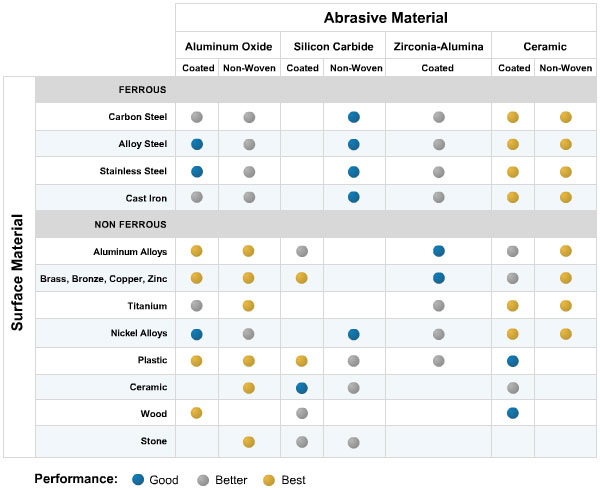Image resolution: width=600 pixels, height=488 pixels.
Task: Select the Zirconia-Alumina column header
Action: 438,46
